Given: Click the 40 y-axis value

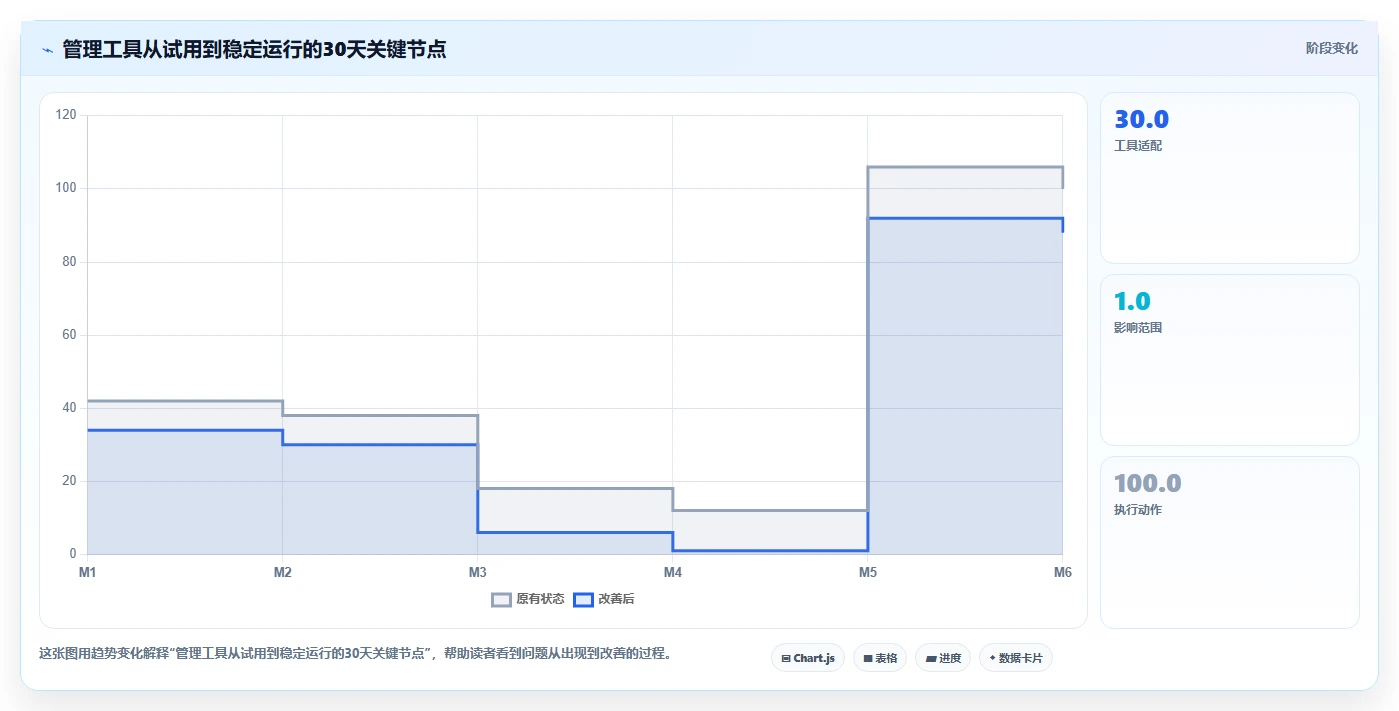Looking at the screenshot, I should 69,408.
